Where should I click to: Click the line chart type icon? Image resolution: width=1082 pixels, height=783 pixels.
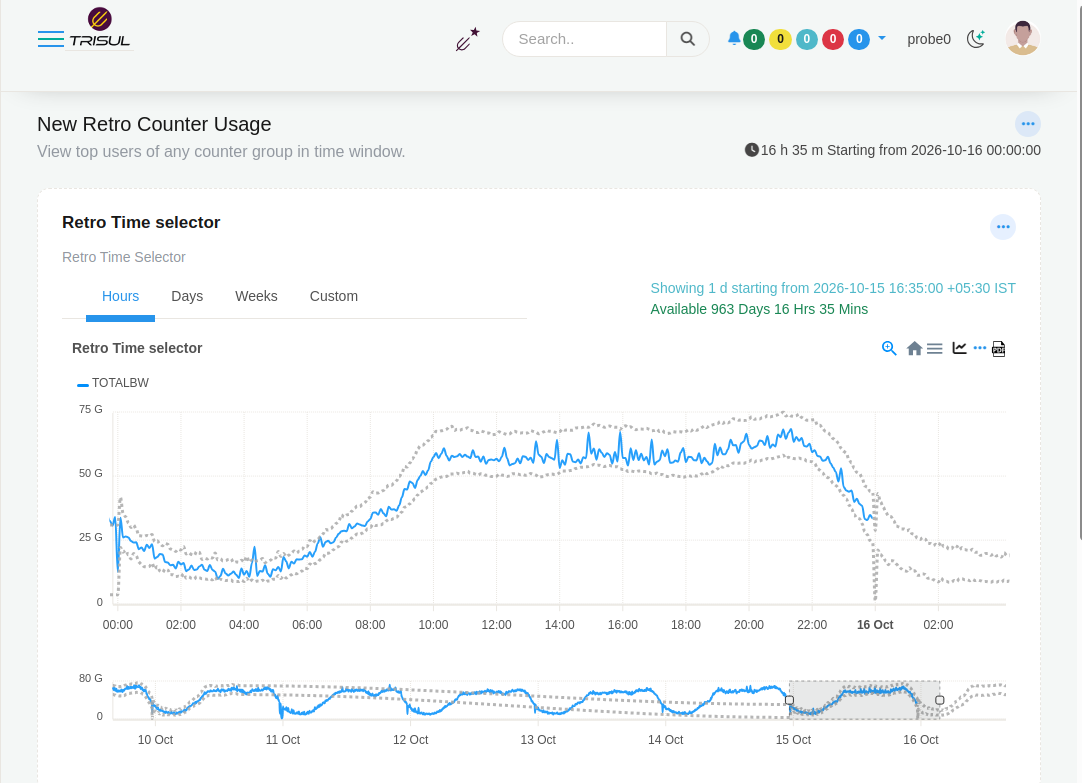(x=959, y=348)
